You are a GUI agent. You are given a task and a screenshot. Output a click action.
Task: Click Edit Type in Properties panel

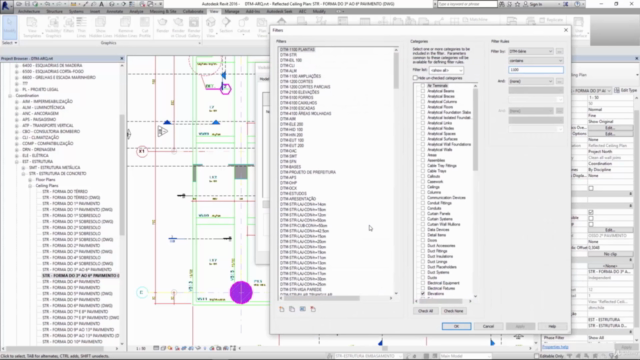coord(625,90)
